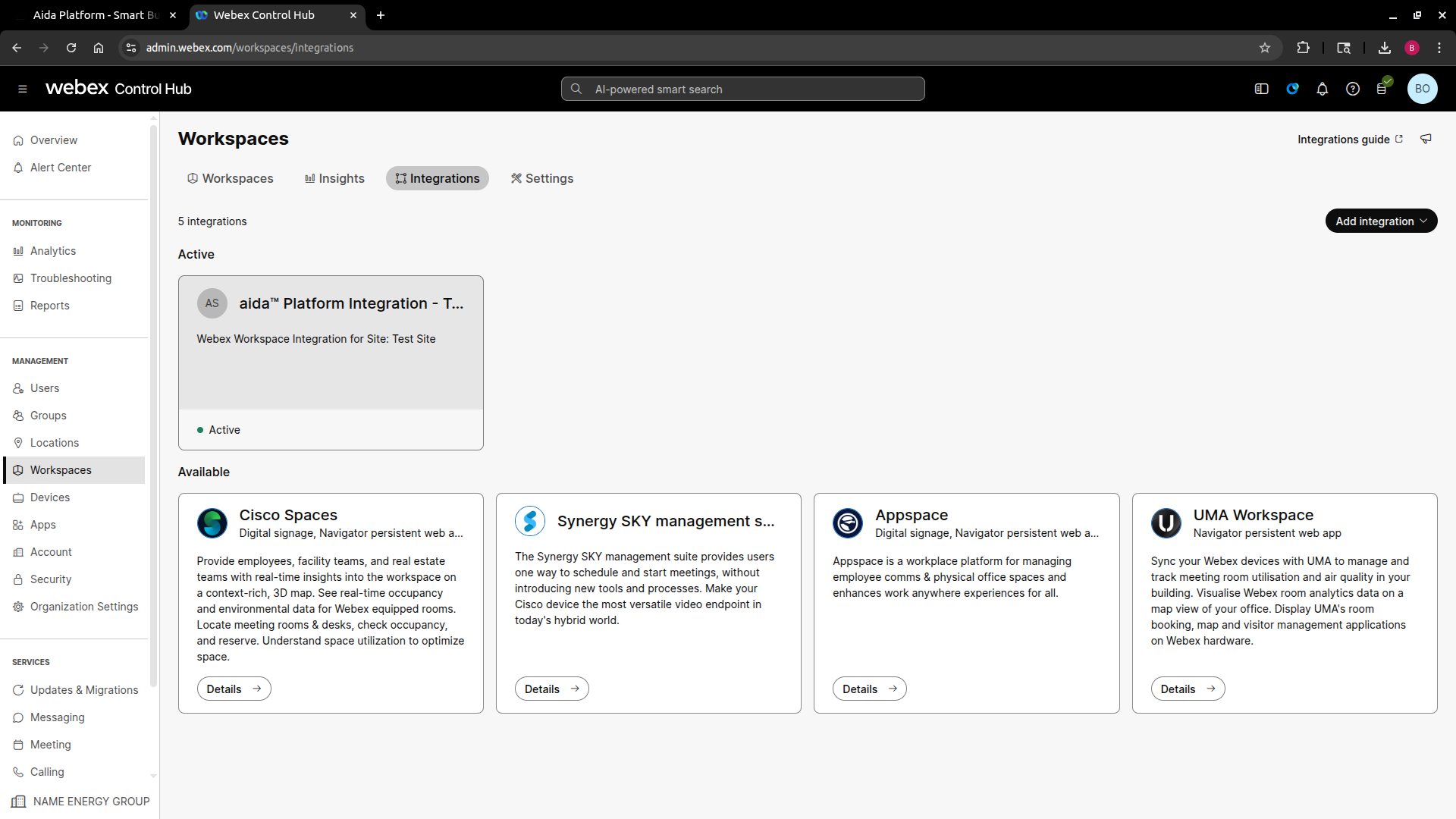Bookmark the current page with the star

pos(1264,47)
